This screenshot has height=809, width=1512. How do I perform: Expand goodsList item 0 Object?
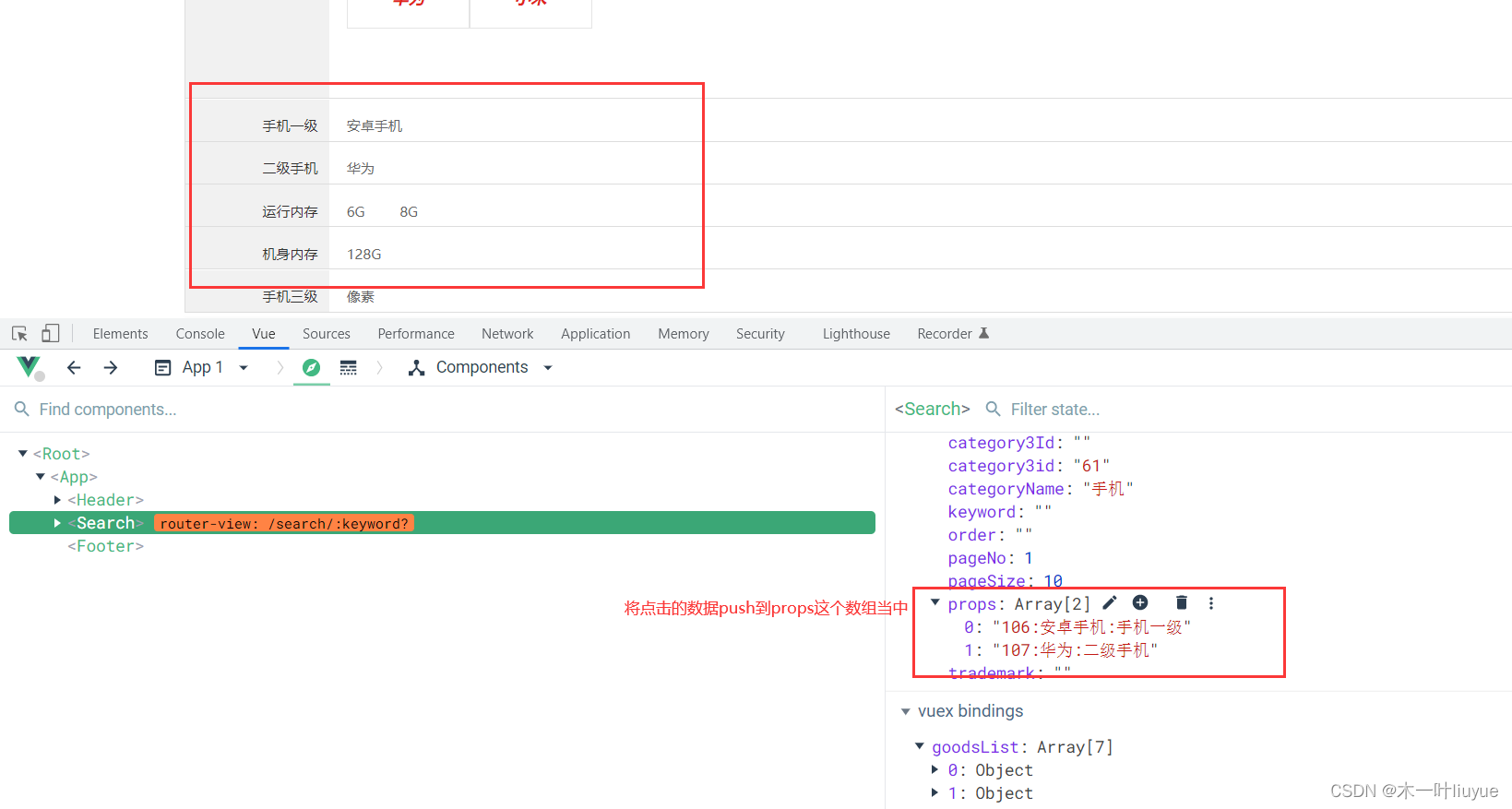pyautogui.click(x=935, y=769)
